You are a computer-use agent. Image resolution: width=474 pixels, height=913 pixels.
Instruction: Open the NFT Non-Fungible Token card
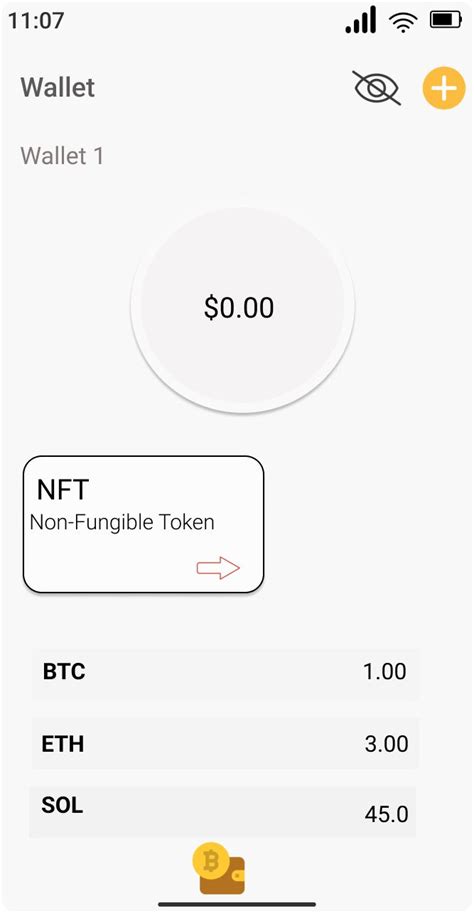[143, 524]
